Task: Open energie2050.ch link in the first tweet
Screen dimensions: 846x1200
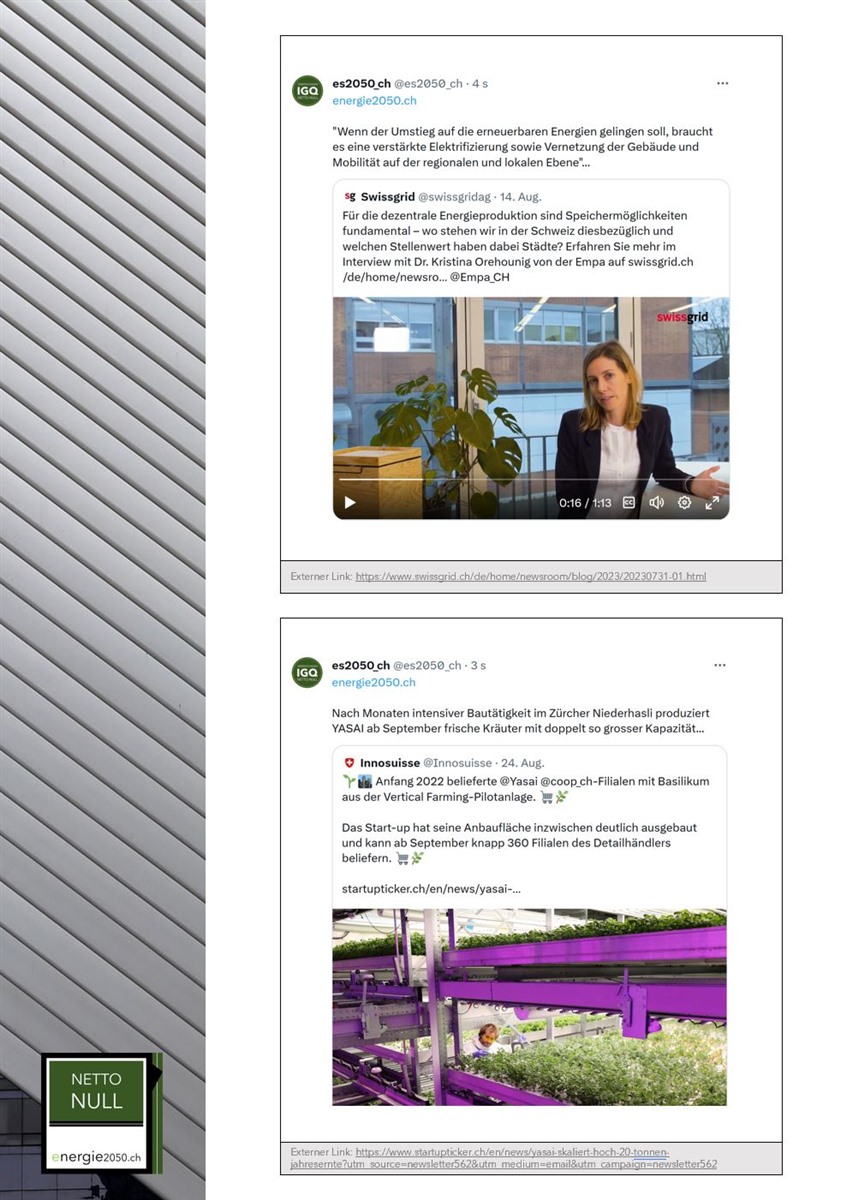Action: (x=374, y=101)
